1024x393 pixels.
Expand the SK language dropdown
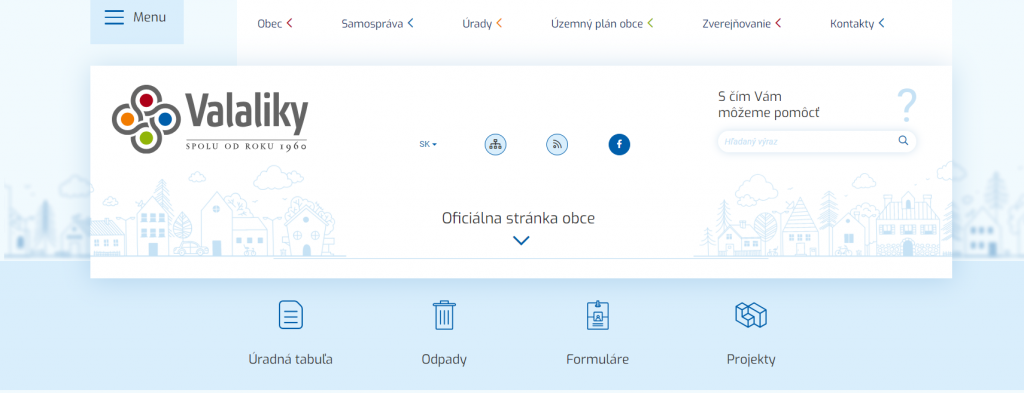[x=428, y=144]
